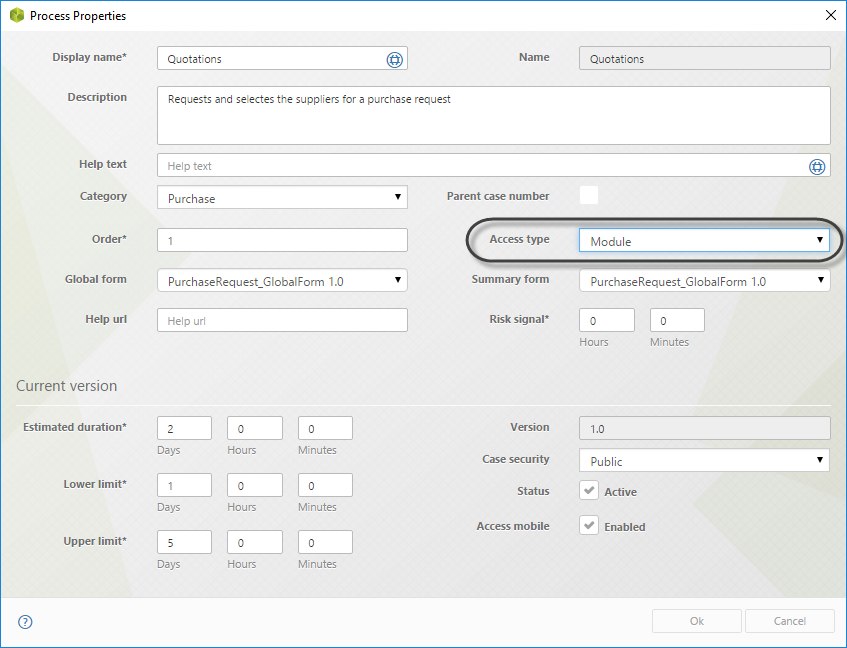The image size is (847, 648).
Task: Expand the Summary form dropdown
Action: point(704,281)
